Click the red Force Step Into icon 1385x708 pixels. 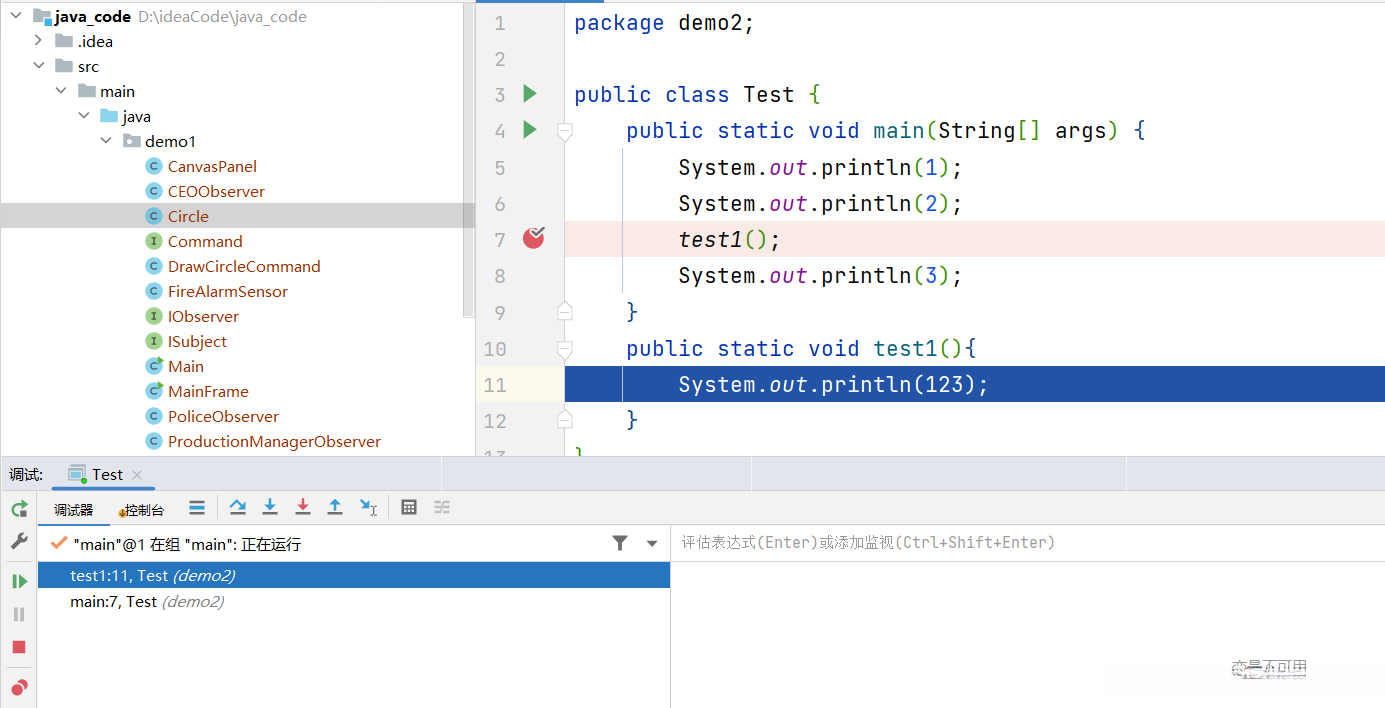(303, 507)
